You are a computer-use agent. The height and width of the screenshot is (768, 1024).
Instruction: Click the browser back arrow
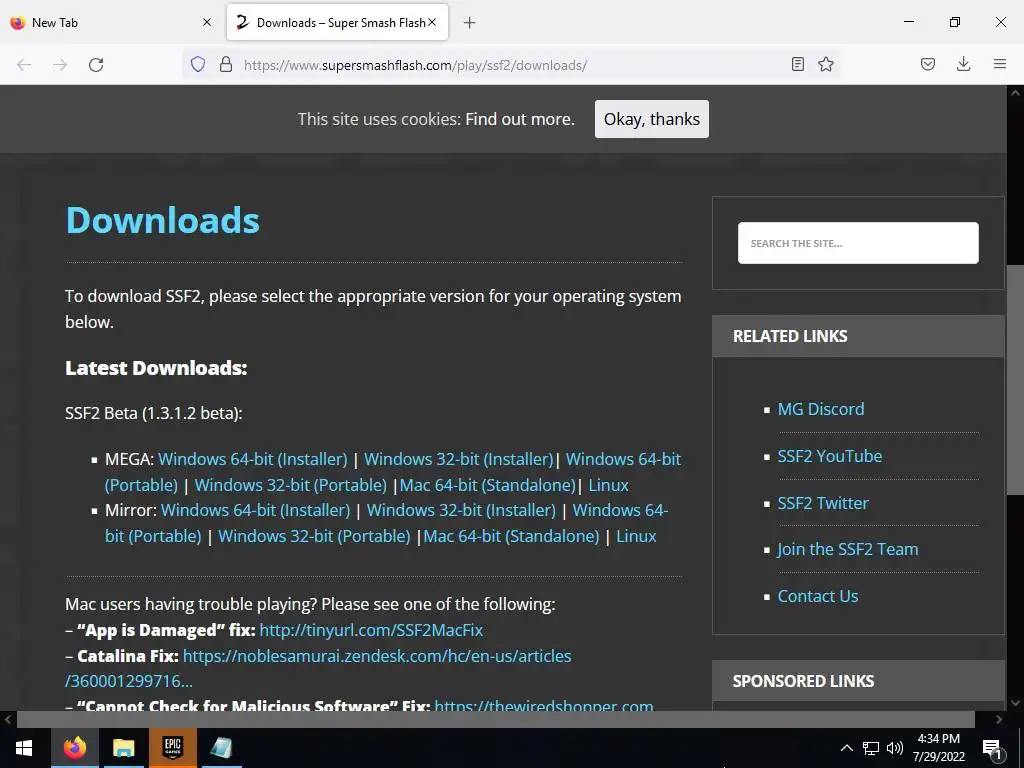coord(24,65)
